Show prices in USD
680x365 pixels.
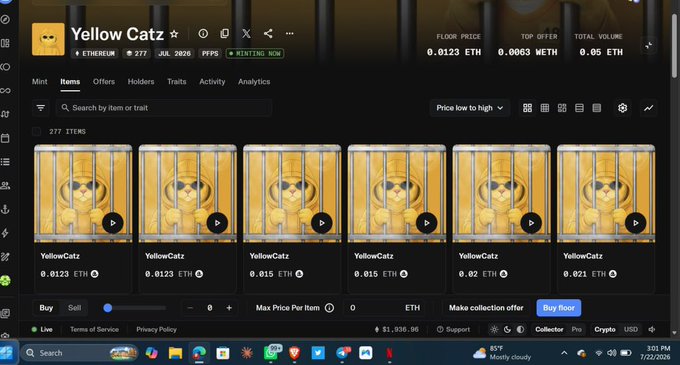(631, 329)
